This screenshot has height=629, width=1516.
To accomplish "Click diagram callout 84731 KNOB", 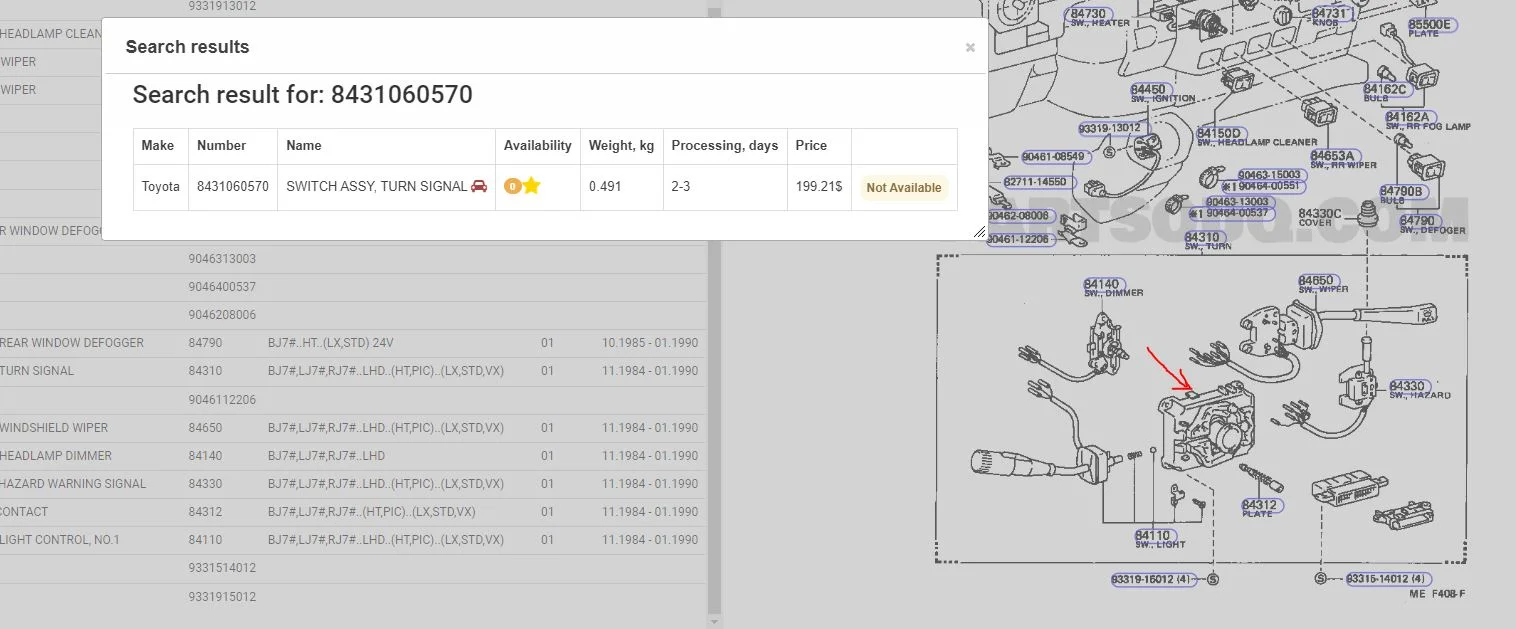I will pyautogui.click(x=1331, y=15).
